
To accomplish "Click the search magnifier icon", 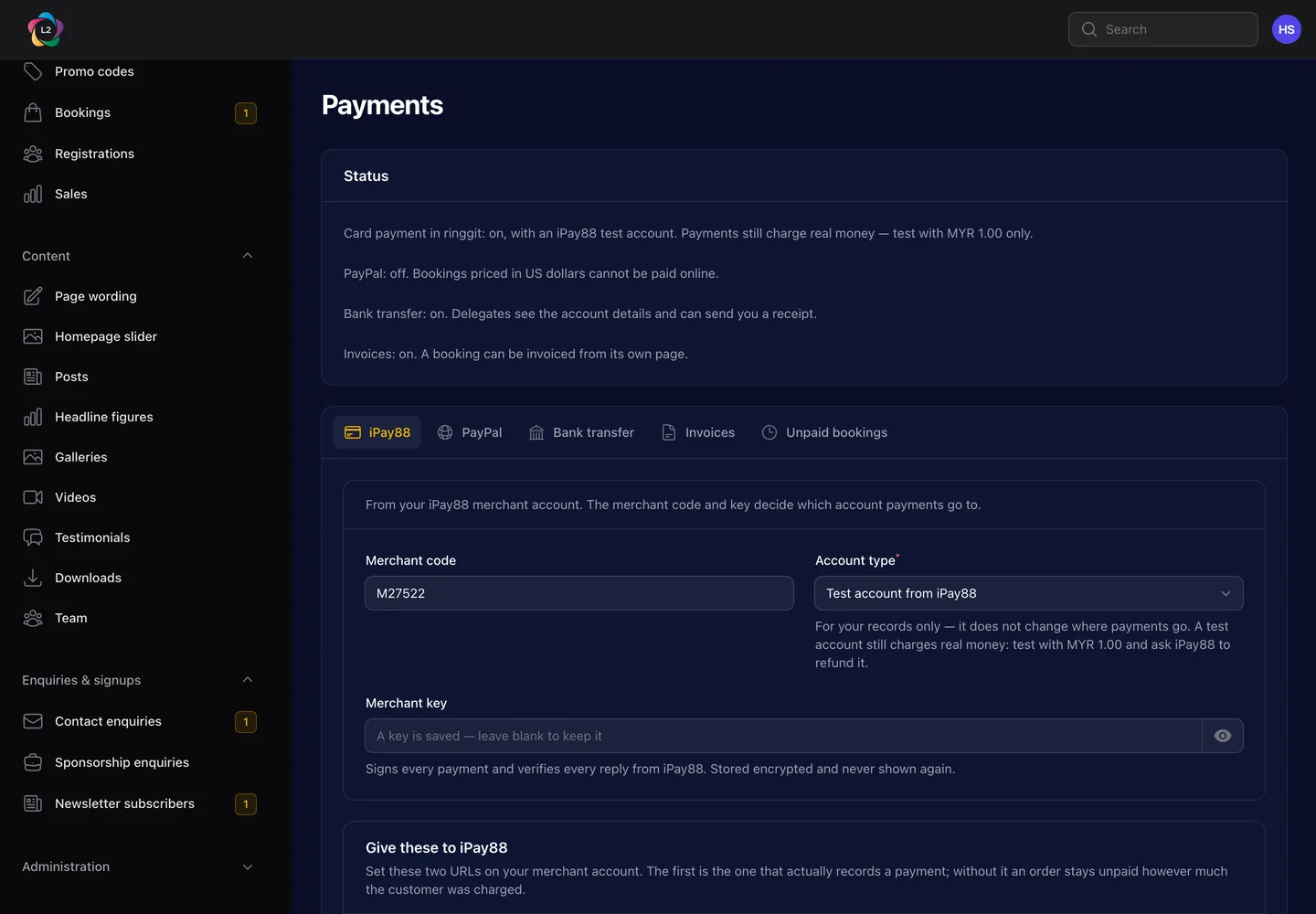I will [x=1088, y=29].
